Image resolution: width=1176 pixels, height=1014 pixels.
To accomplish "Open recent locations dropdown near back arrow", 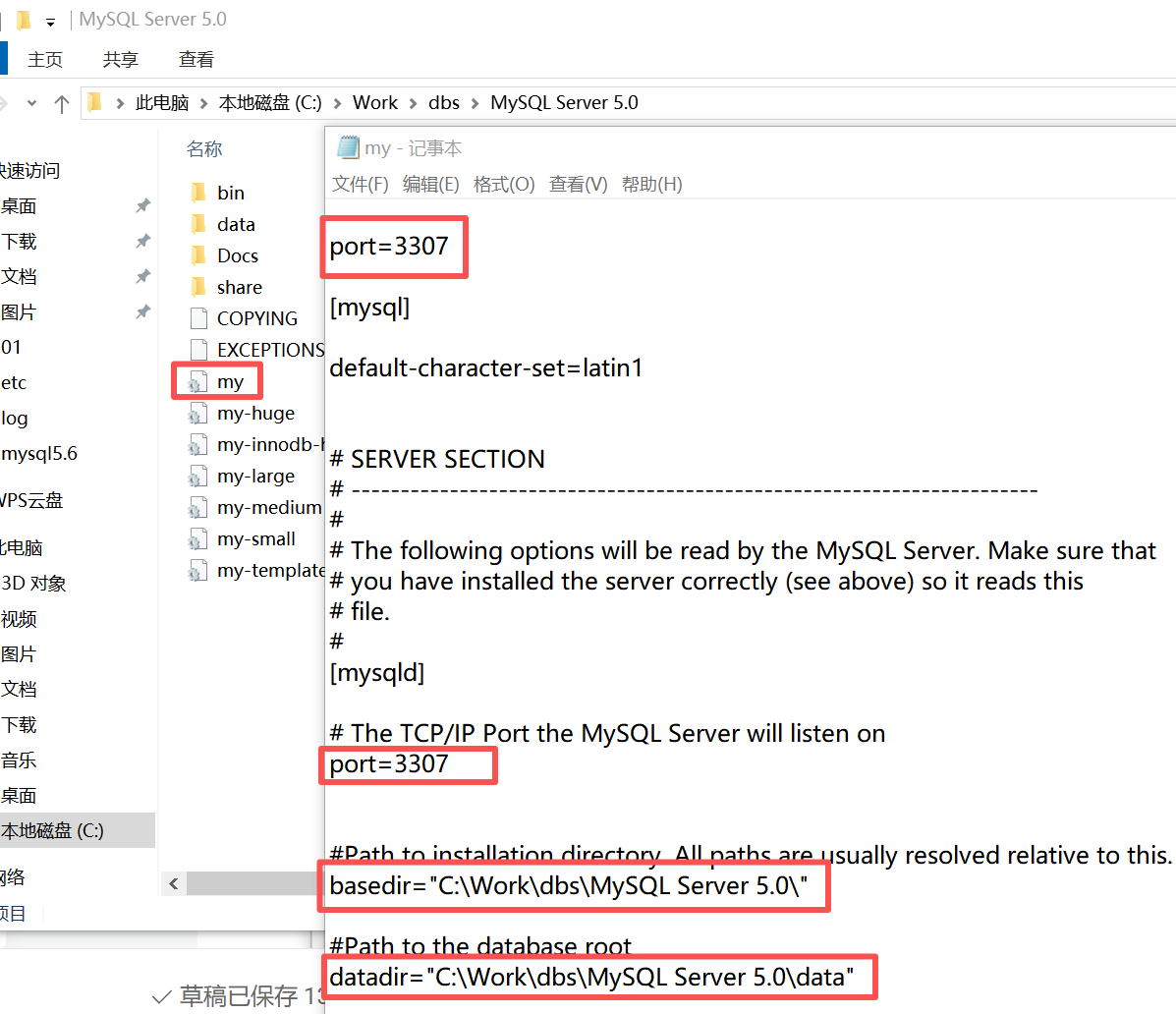I will 31,103.
